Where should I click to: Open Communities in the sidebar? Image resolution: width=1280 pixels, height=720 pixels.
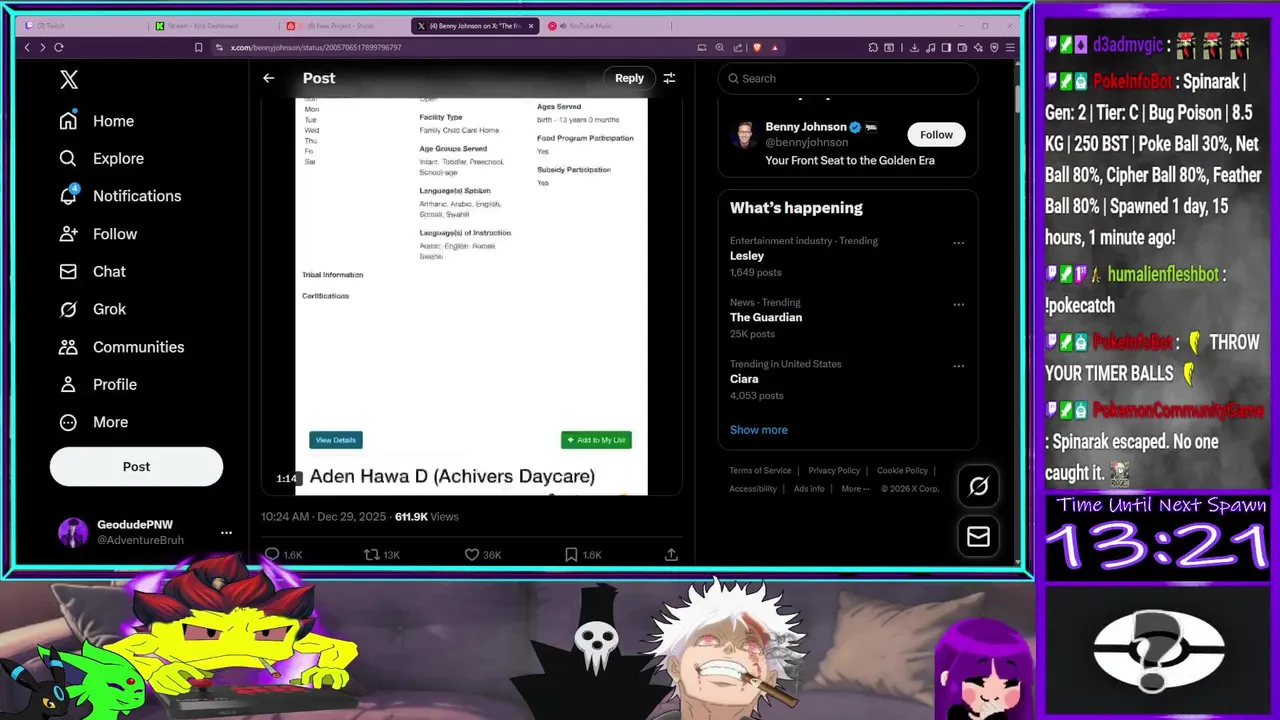coord(120,347)
